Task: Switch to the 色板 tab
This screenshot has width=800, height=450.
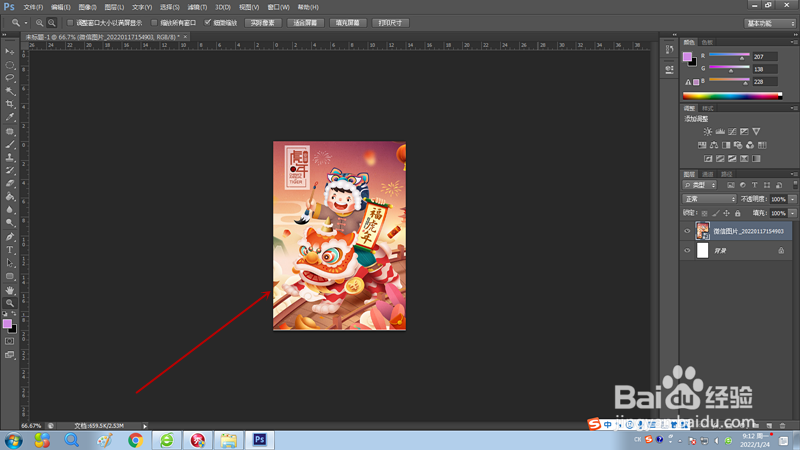Action: tap(707, 42)
